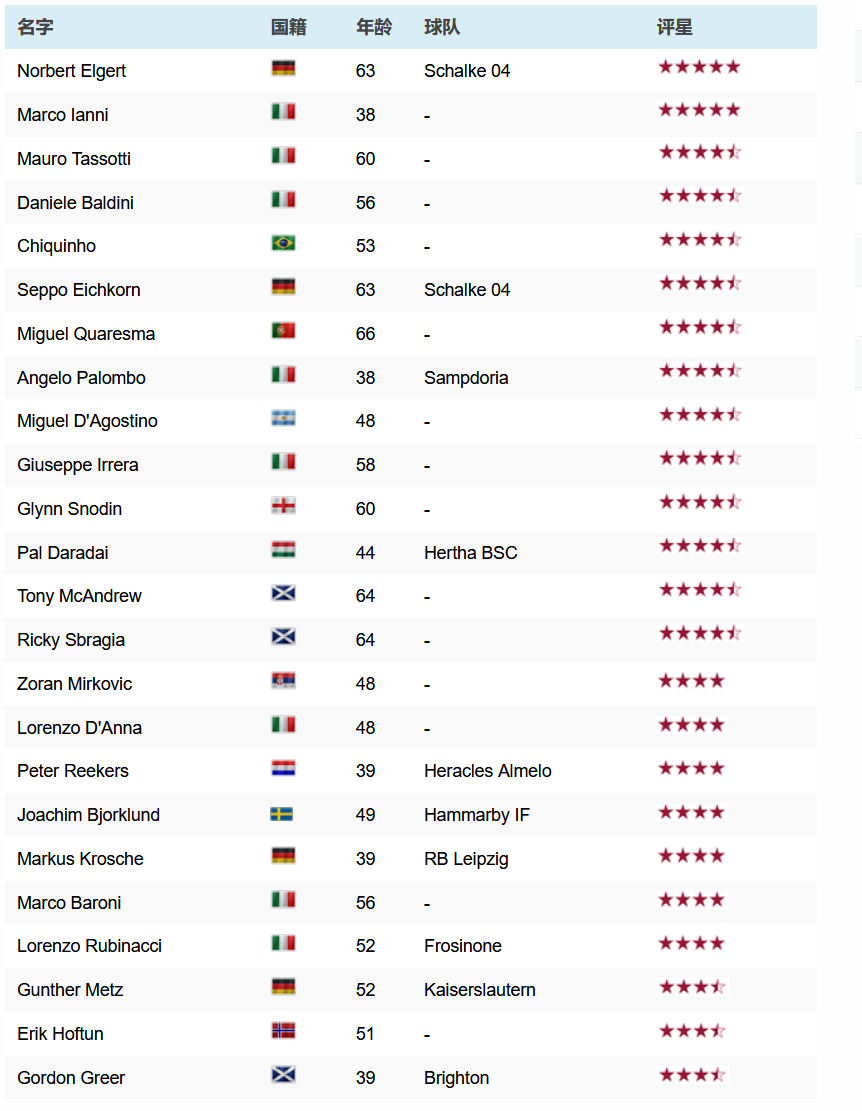Sort by the 年龄 column header
Image resolution: width=862 pixels, height=1111 pixels.
[x=374, y=27]
